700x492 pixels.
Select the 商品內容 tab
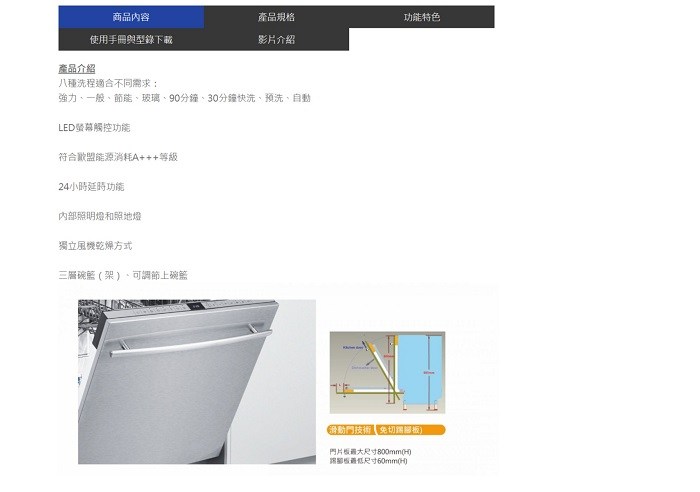pos(131,17)
